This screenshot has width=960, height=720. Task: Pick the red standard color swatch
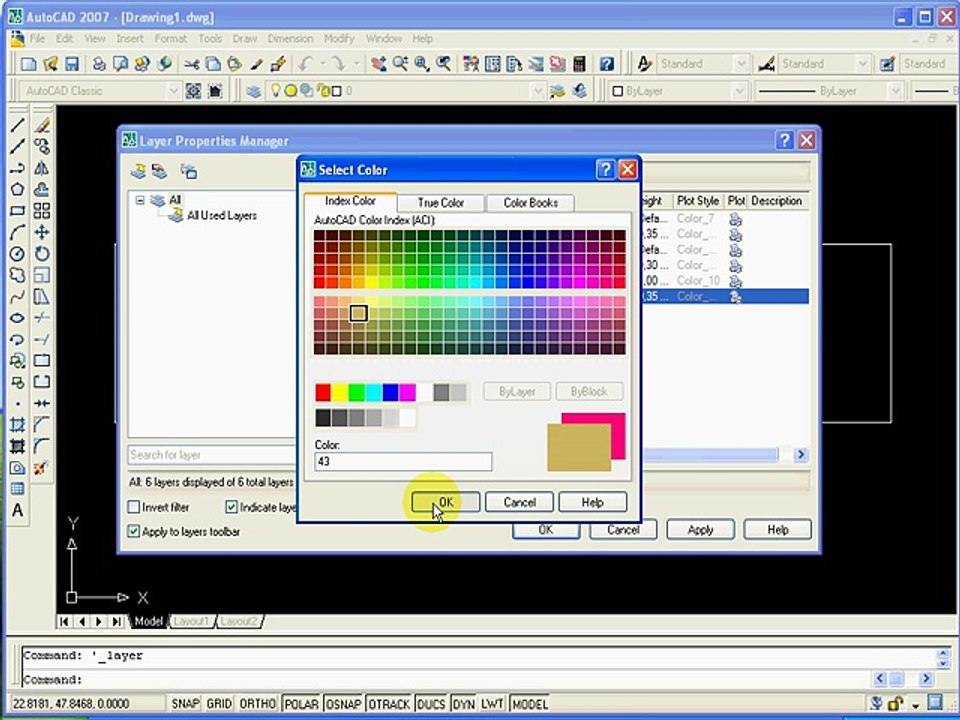pyautogui.click(x=323, y=392)
